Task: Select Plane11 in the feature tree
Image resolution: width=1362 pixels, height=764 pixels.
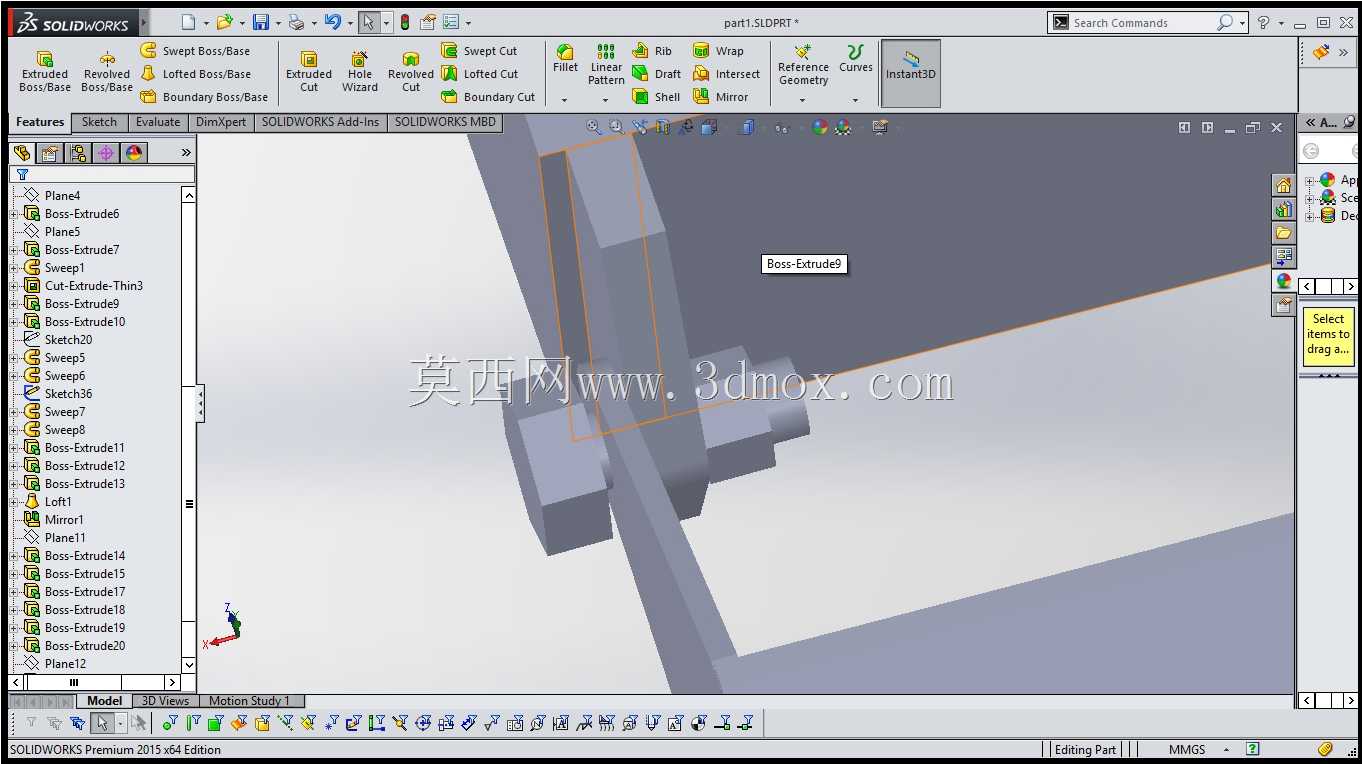Action: [x=65, y=538]
